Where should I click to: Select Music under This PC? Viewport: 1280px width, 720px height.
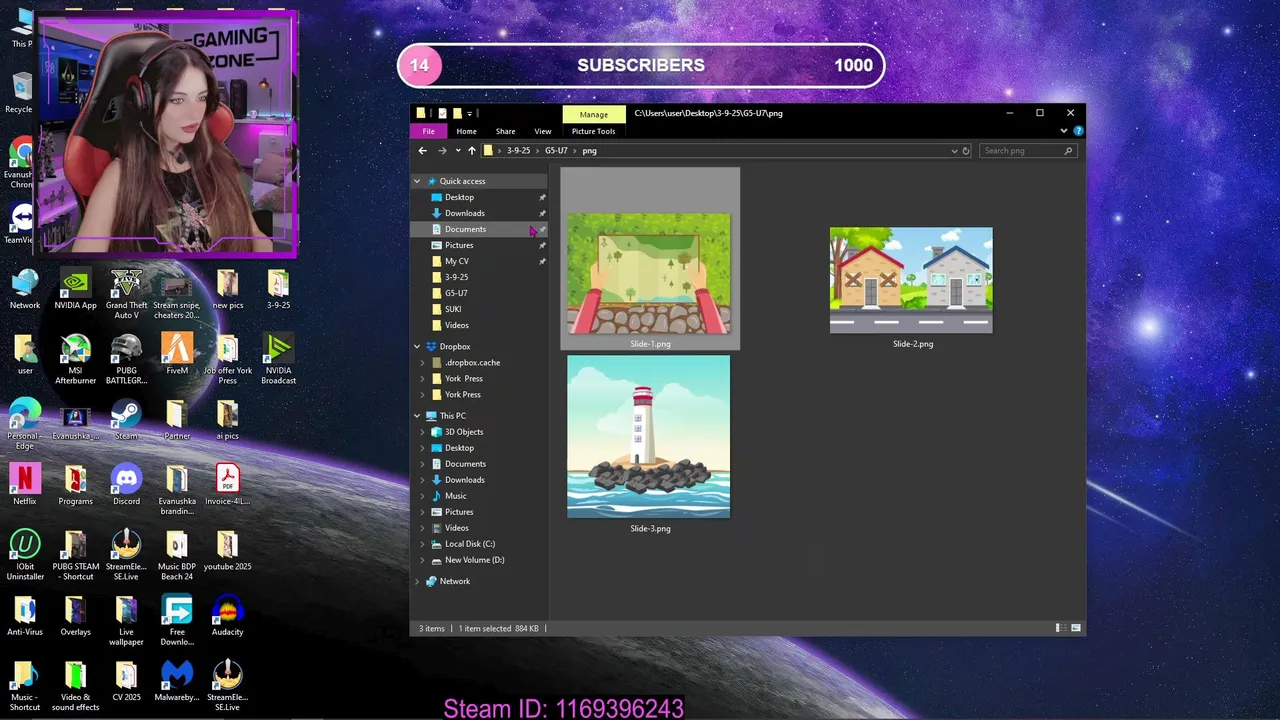click(x=479, y=496)
